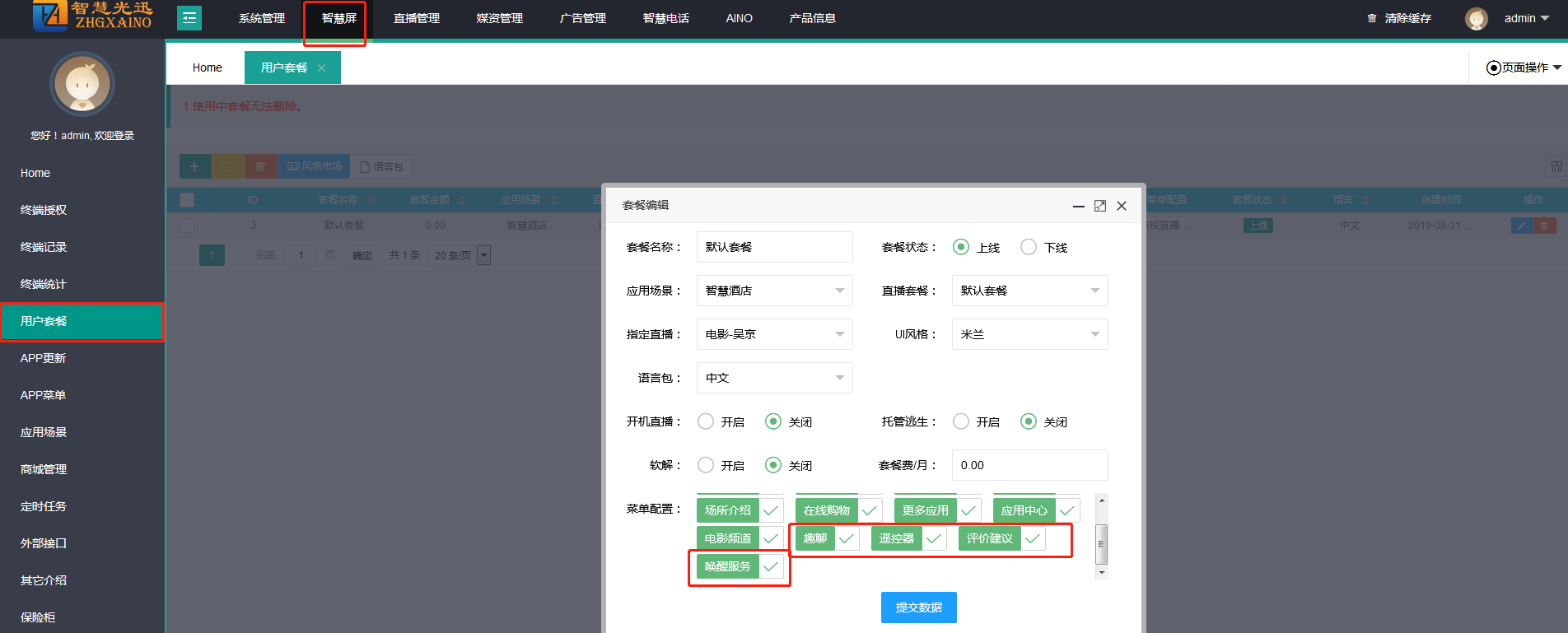Click the sidebar collapse hamburger icon
This screenshot has height=633, width=1568.
(189, 18)
